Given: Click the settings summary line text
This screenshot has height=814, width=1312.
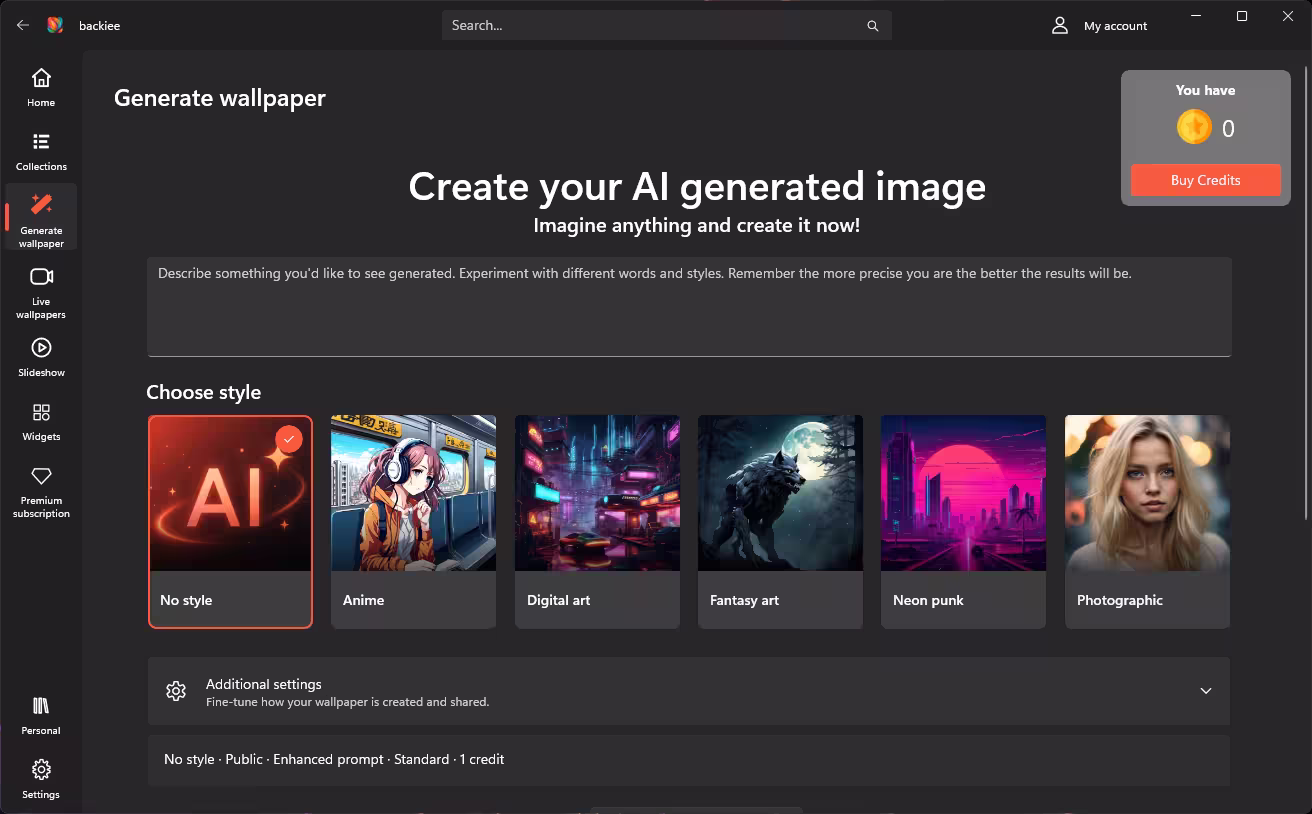Looking at the screenshot, I should pos(334,759).
